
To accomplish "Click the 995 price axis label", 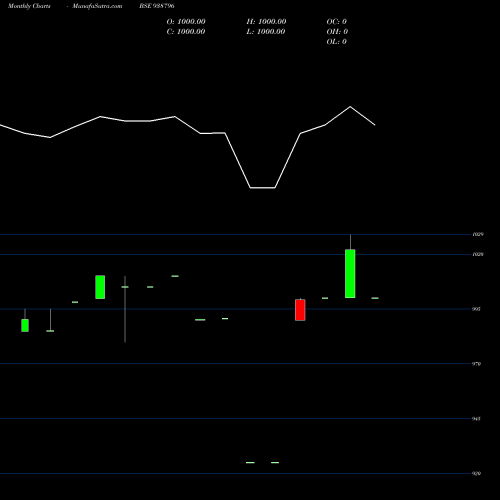I will 476,309.
